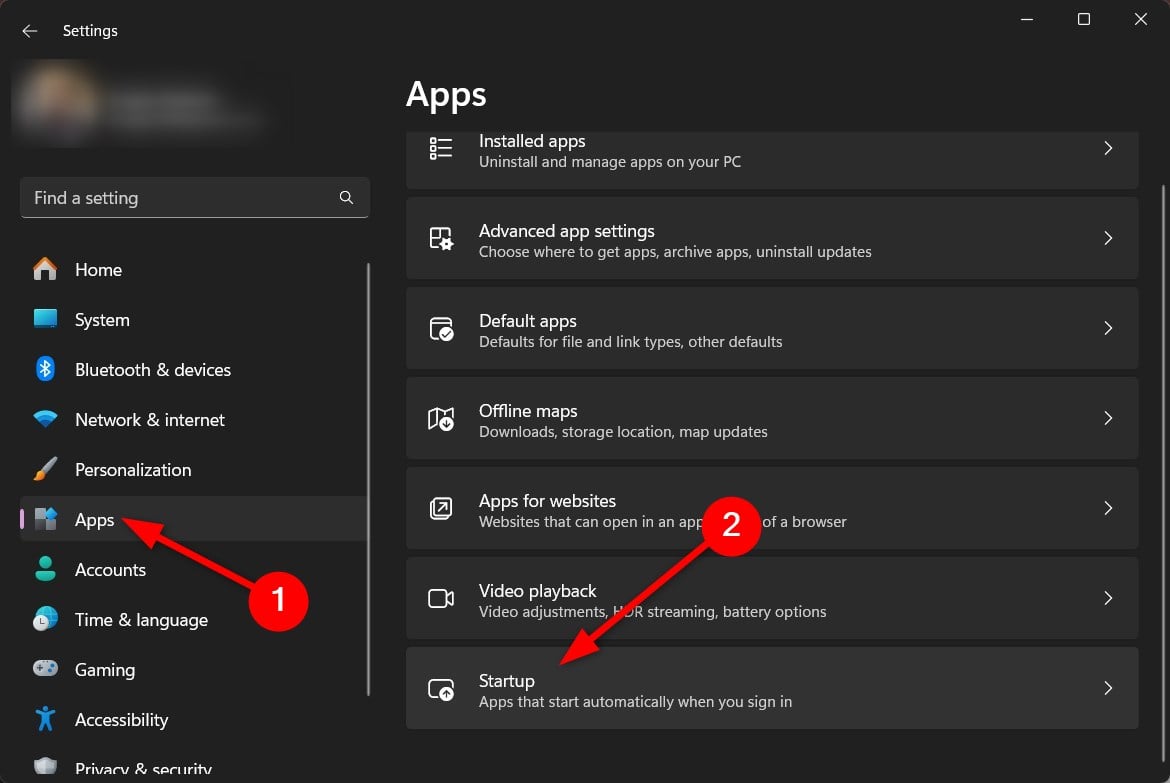This screenshot has width=1170, height=783.
Task: Click the Network wifi icon
Action: pyautogui.click(x=45, y=419)
